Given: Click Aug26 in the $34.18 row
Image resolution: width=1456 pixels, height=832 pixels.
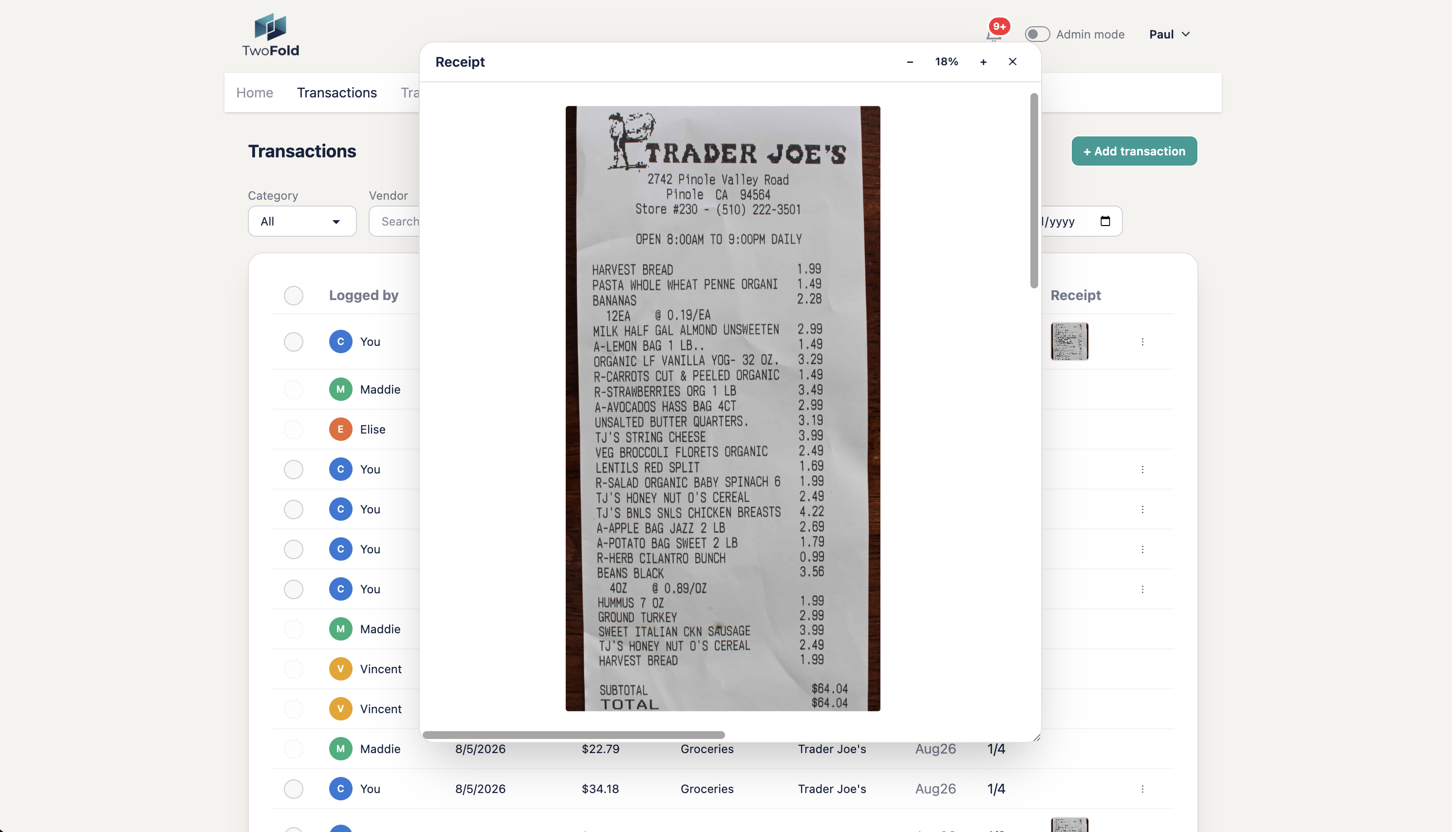Looking at the screenshot, I should coord(935,789).
